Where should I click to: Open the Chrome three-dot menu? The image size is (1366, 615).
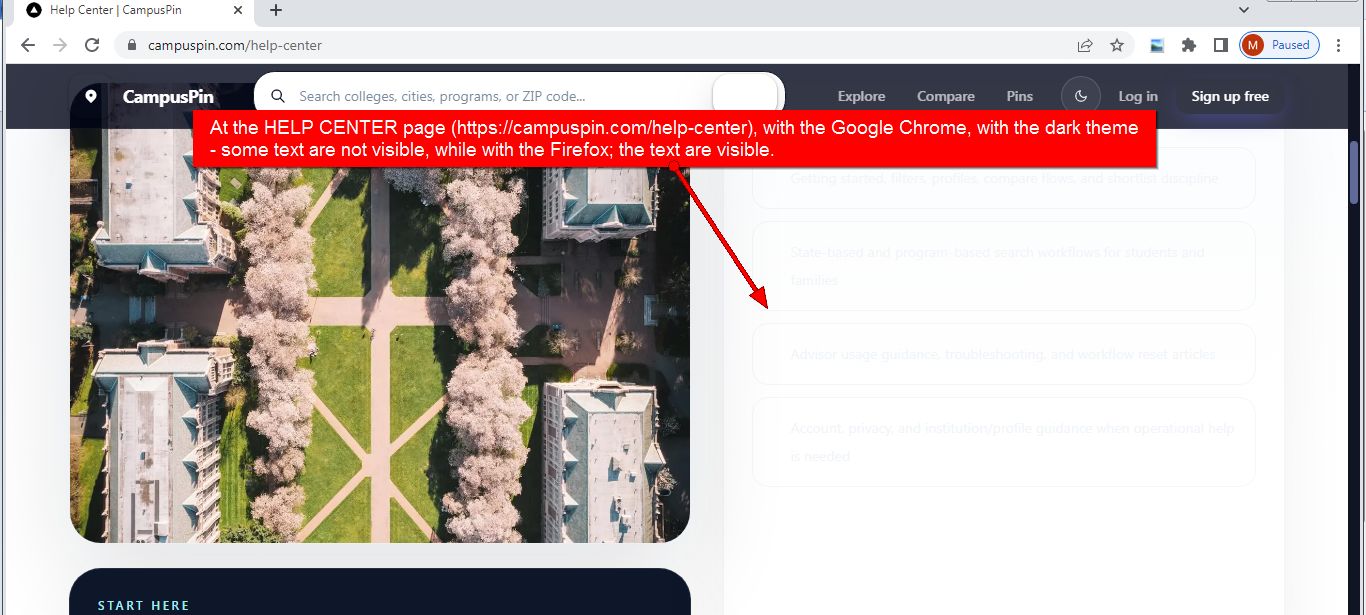[1339, 45]
